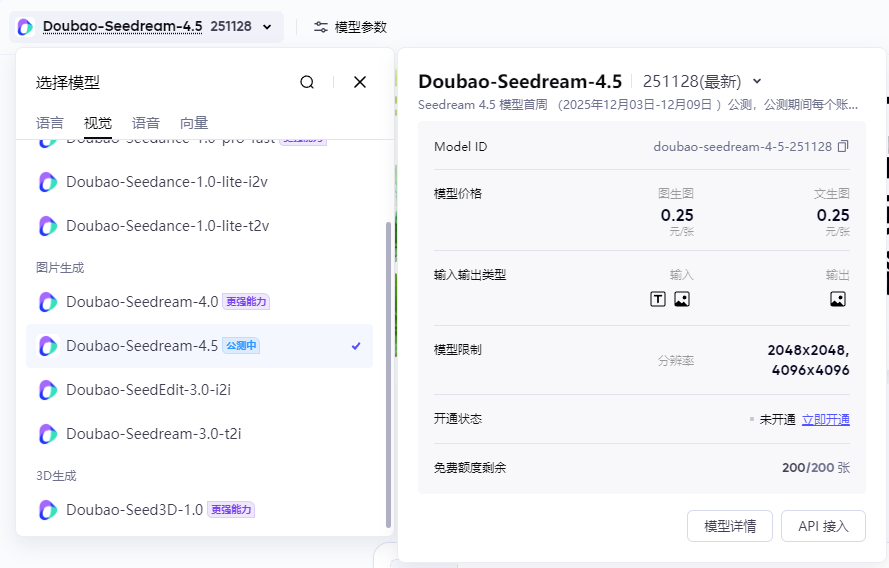Copy the Model ID doubao-seedream-4-5-251128

point(843,146)
